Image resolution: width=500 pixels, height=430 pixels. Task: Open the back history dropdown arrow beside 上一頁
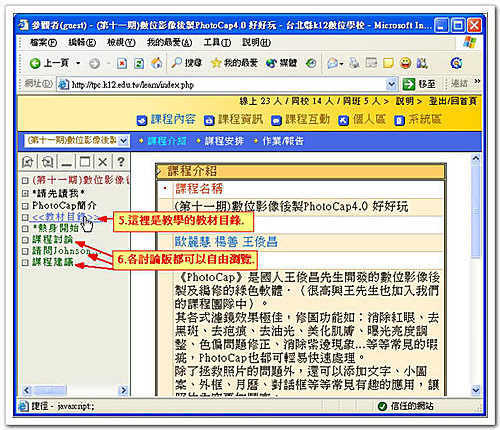(x=78, y=63)
